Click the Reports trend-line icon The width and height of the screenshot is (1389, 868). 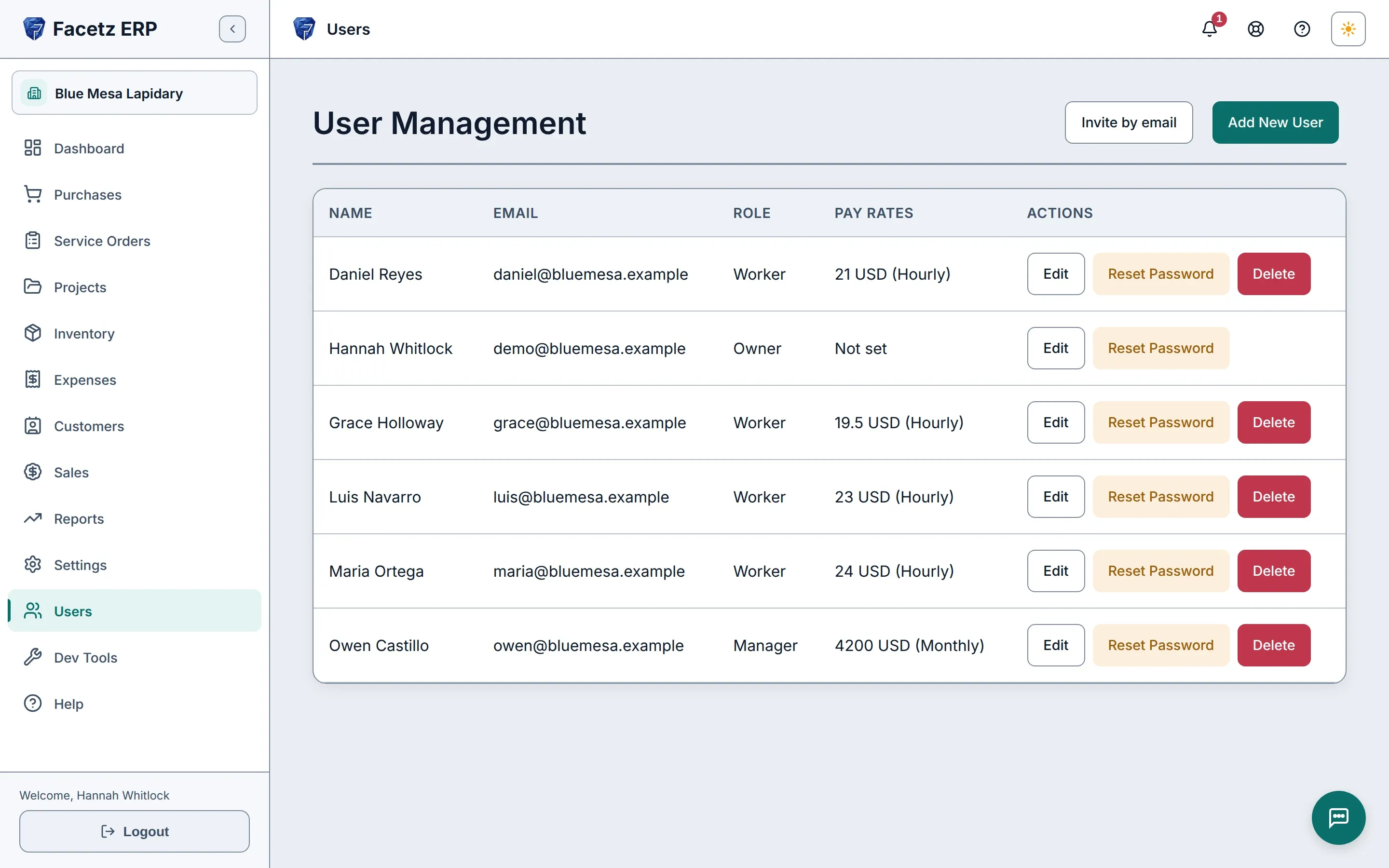[33, 518]
